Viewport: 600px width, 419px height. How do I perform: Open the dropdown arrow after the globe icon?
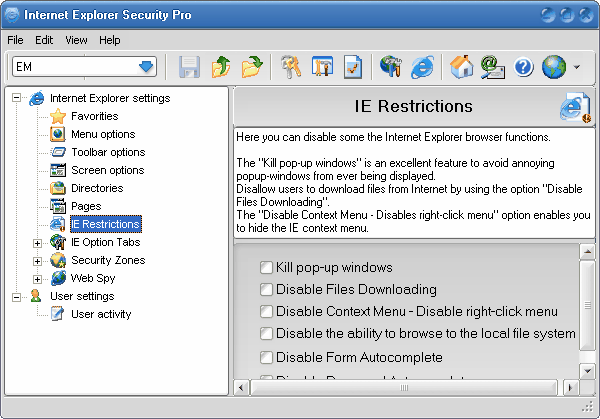577,67
